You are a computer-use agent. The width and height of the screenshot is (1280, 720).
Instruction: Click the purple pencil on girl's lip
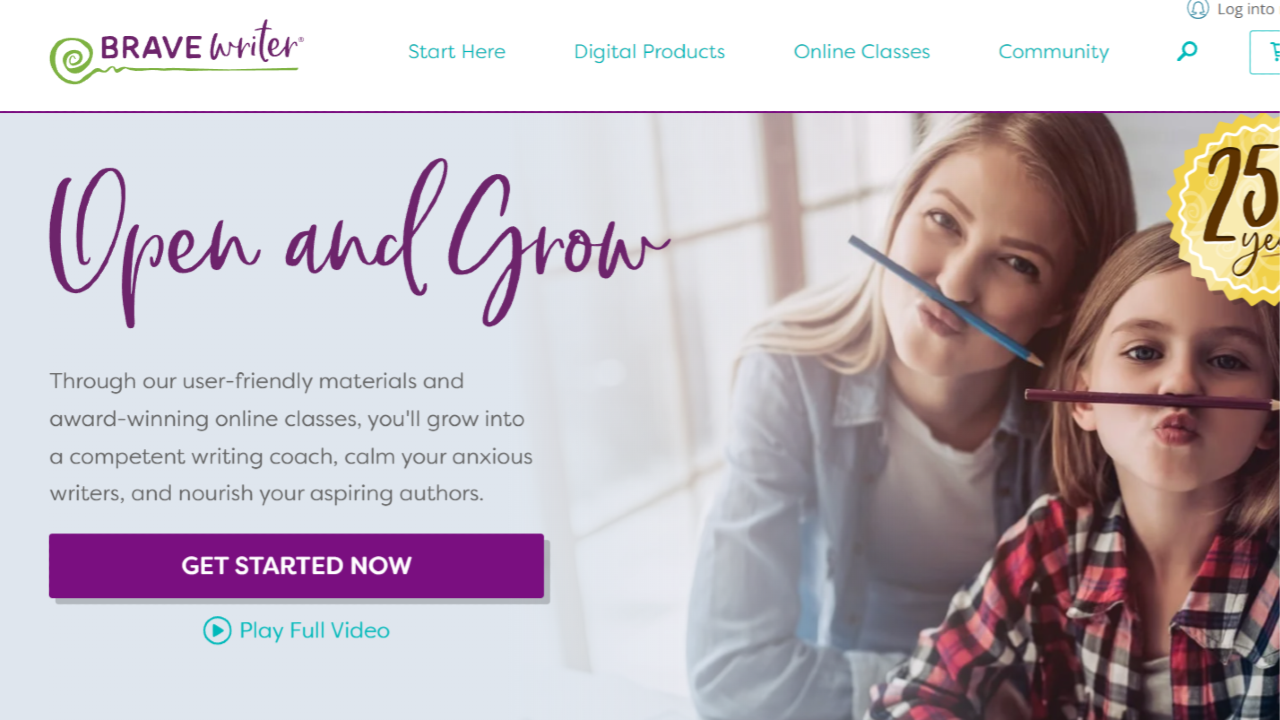pos(1152,400)
